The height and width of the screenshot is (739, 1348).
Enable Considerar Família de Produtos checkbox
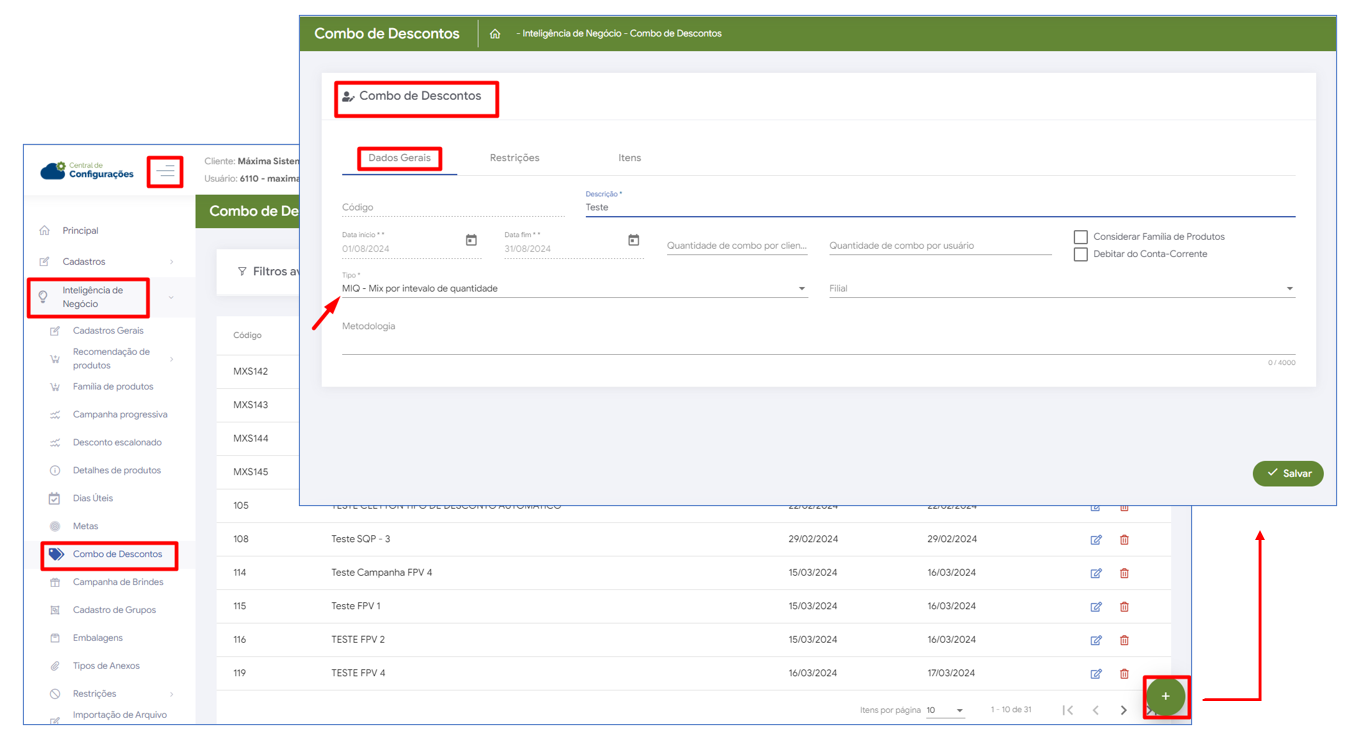(1080, 237)
